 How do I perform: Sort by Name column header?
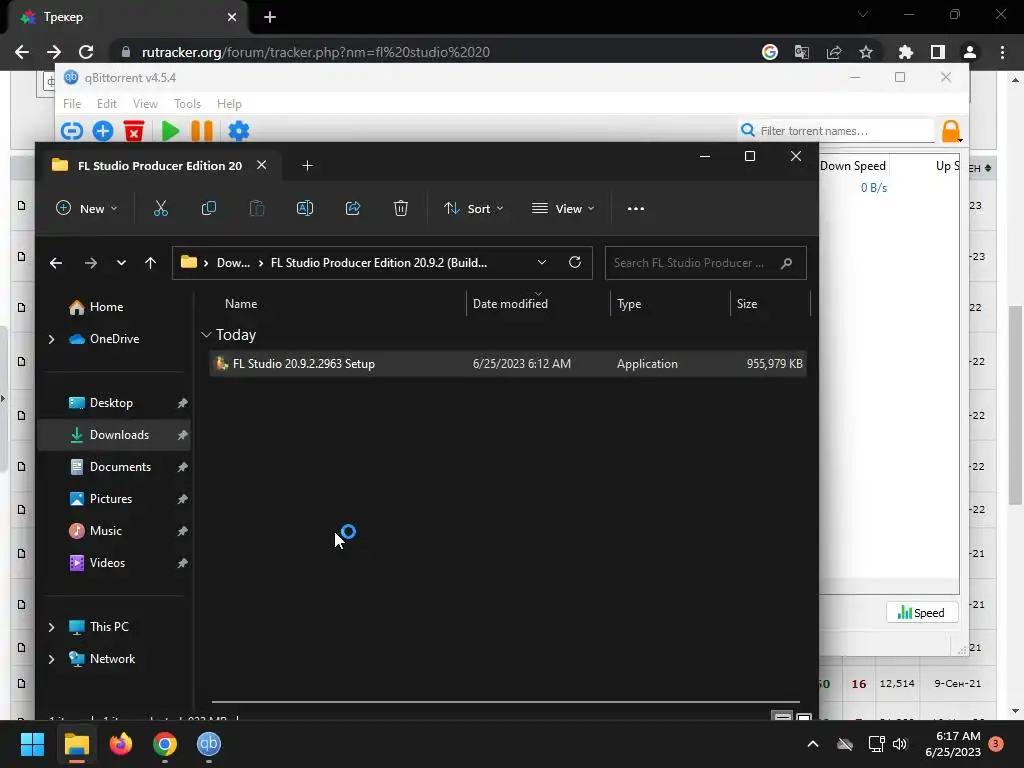241,304
